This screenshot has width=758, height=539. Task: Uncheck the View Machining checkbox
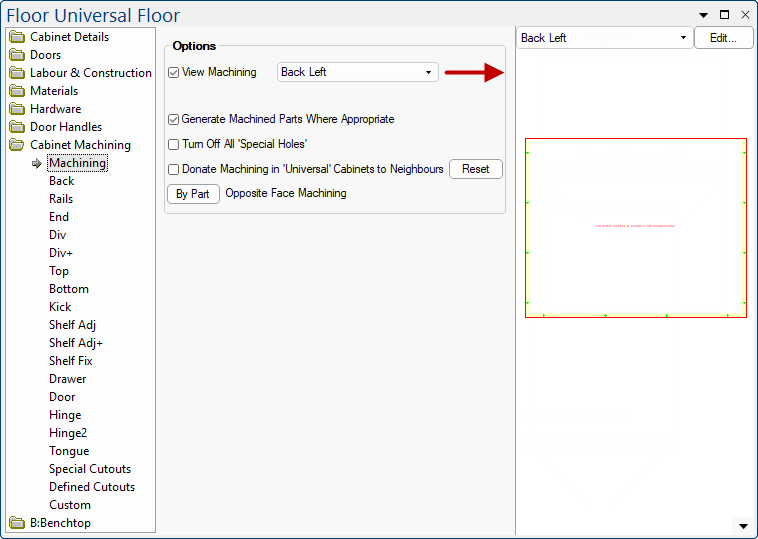174,72
